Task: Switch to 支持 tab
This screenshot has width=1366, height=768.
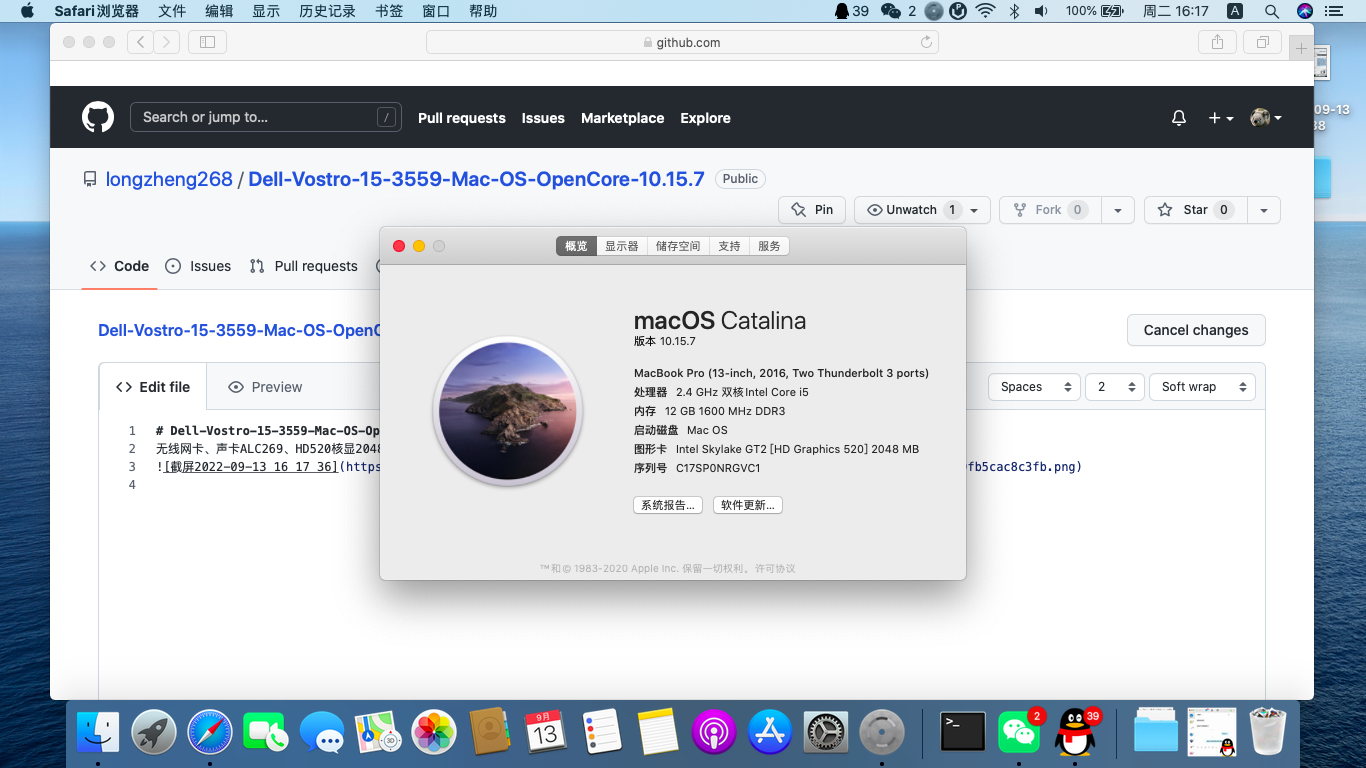Action: point(729,246)
